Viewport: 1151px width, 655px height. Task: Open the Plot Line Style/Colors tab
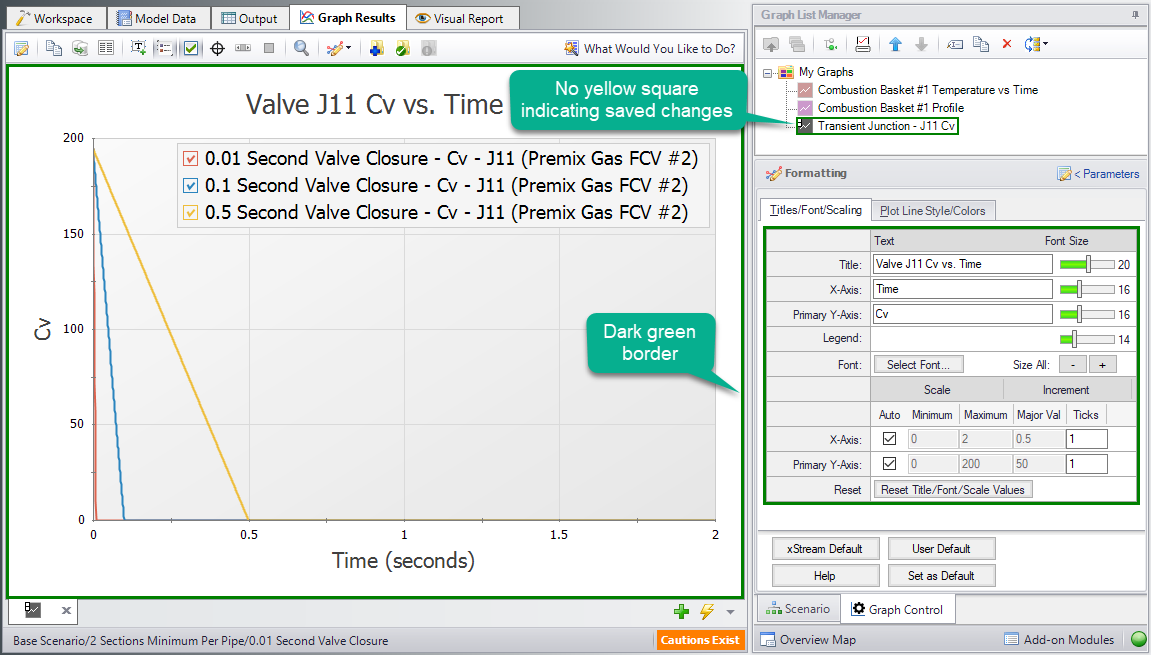point(932,210)
